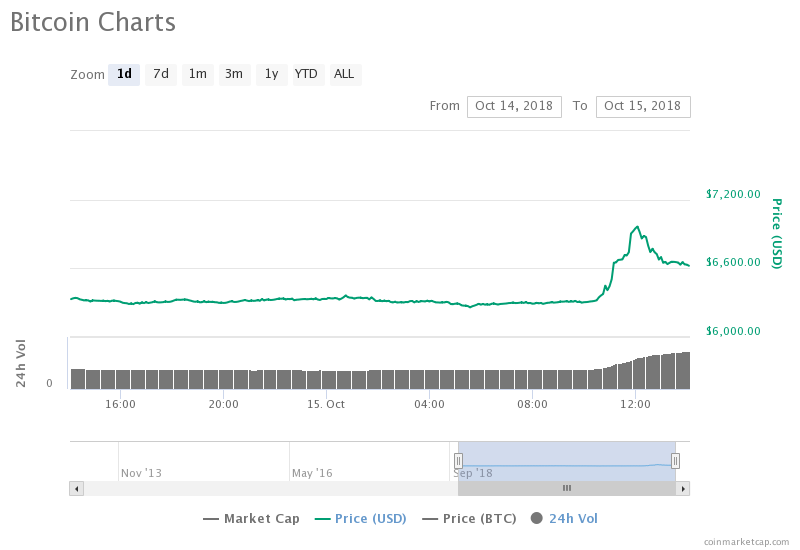Click the 20:00 time axis label

pyautogui.click(x=223, y=404)
